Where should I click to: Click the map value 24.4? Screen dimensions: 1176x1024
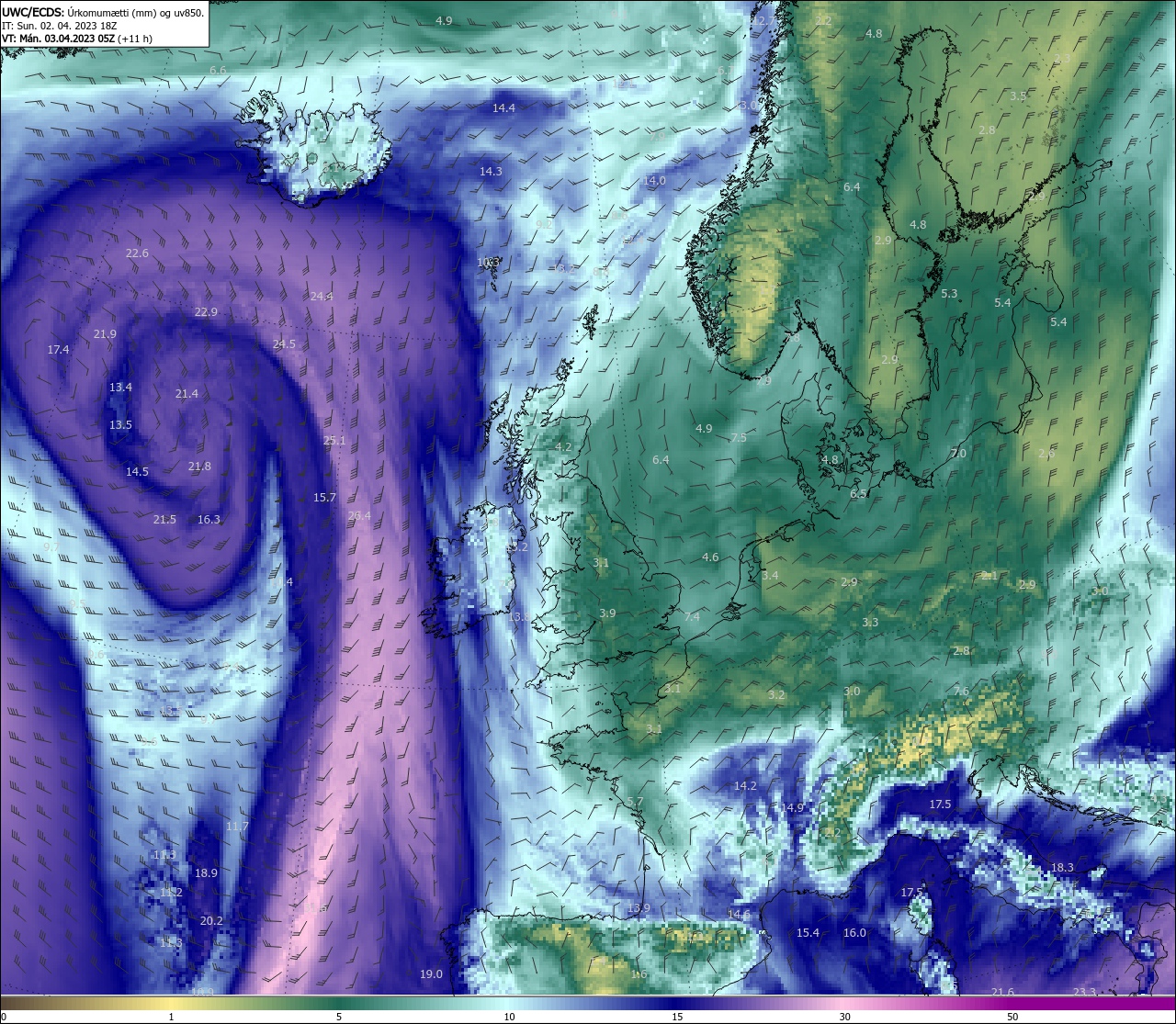(322, 297)
